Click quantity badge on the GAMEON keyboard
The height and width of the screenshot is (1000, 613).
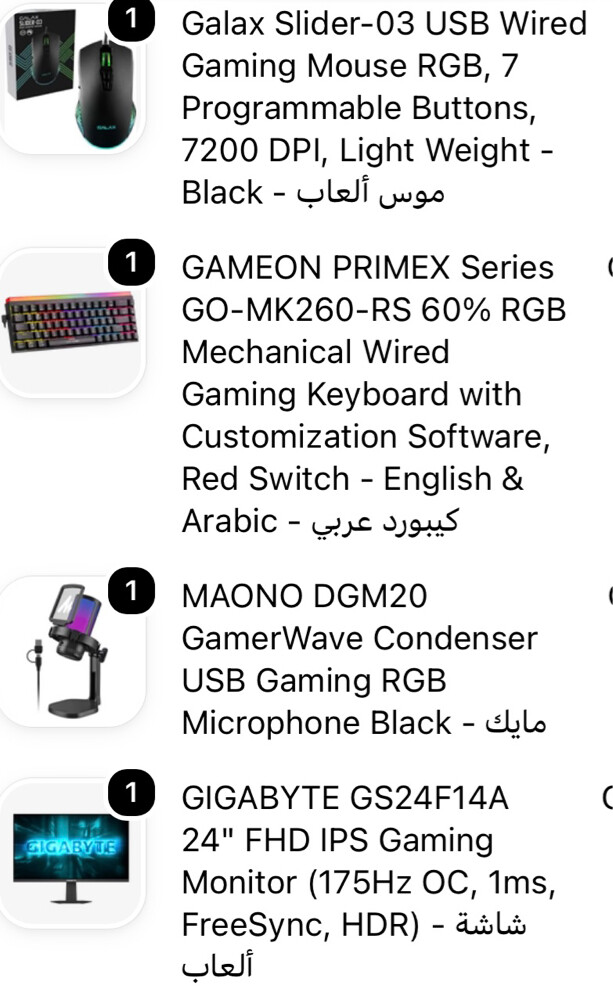click(x=131, y=261)
